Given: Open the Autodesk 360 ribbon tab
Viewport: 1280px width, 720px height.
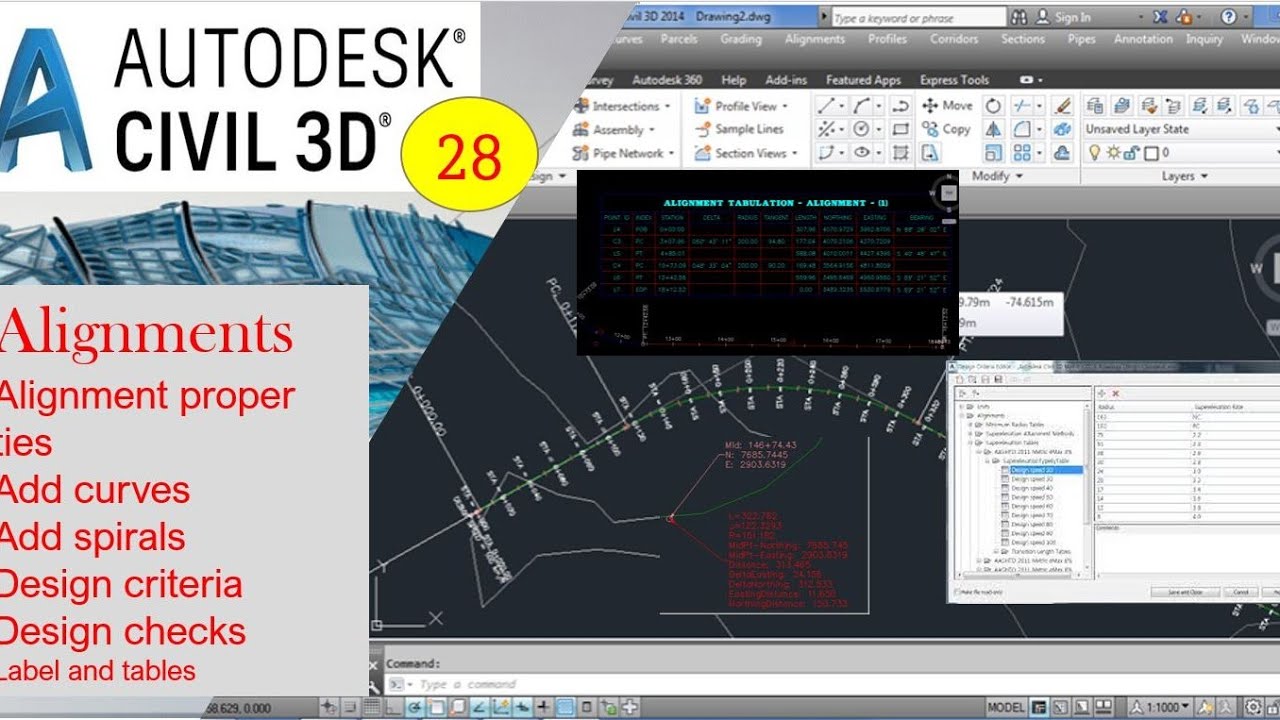Looking at the screenshot, I should click(667, 80).
